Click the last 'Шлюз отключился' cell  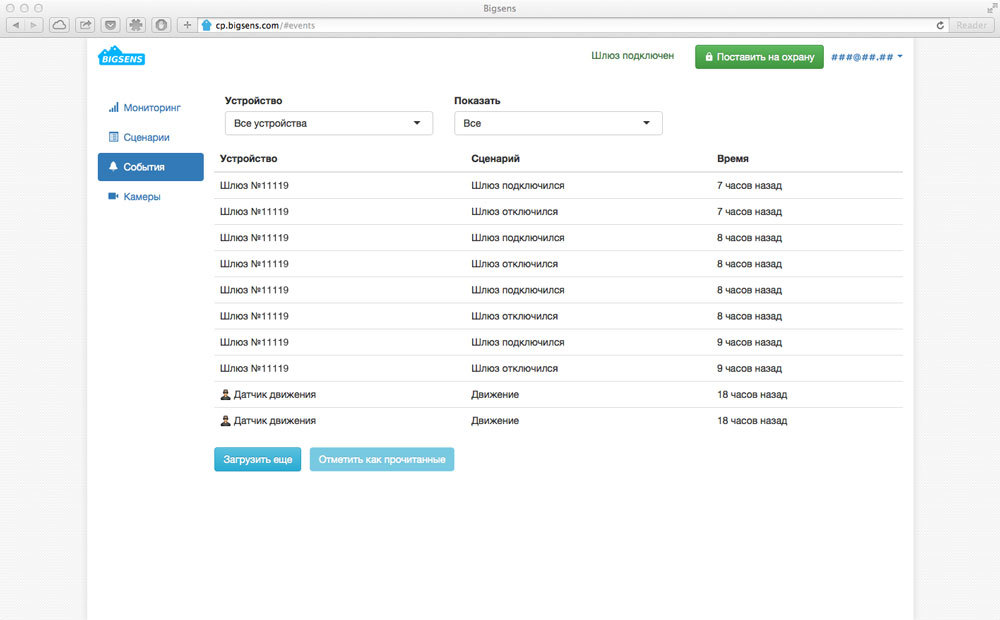point(515,368)
